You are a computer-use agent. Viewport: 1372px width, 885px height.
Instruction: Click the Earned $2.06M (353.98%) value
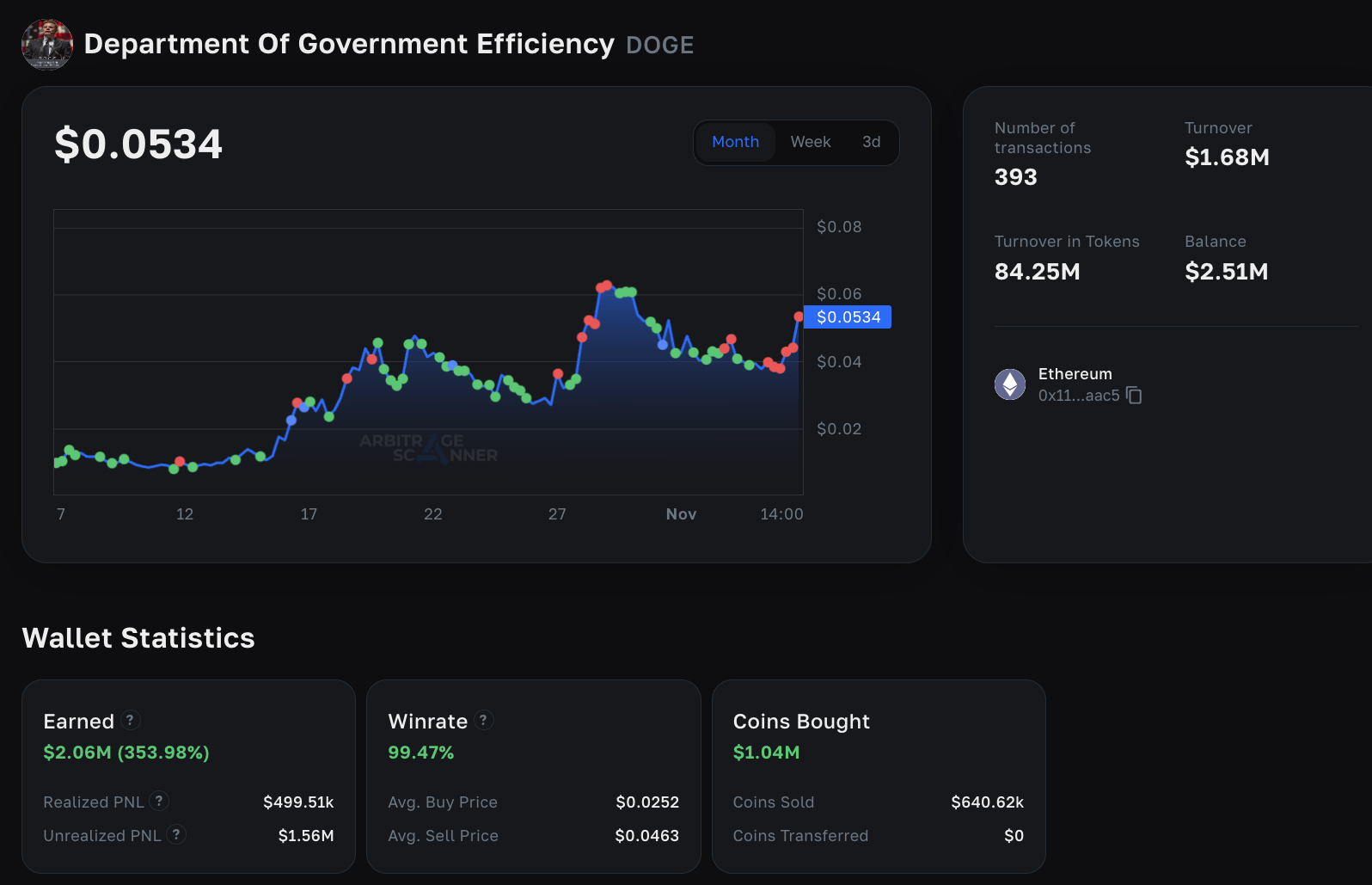pyautogui.click(x=126, y=753)
